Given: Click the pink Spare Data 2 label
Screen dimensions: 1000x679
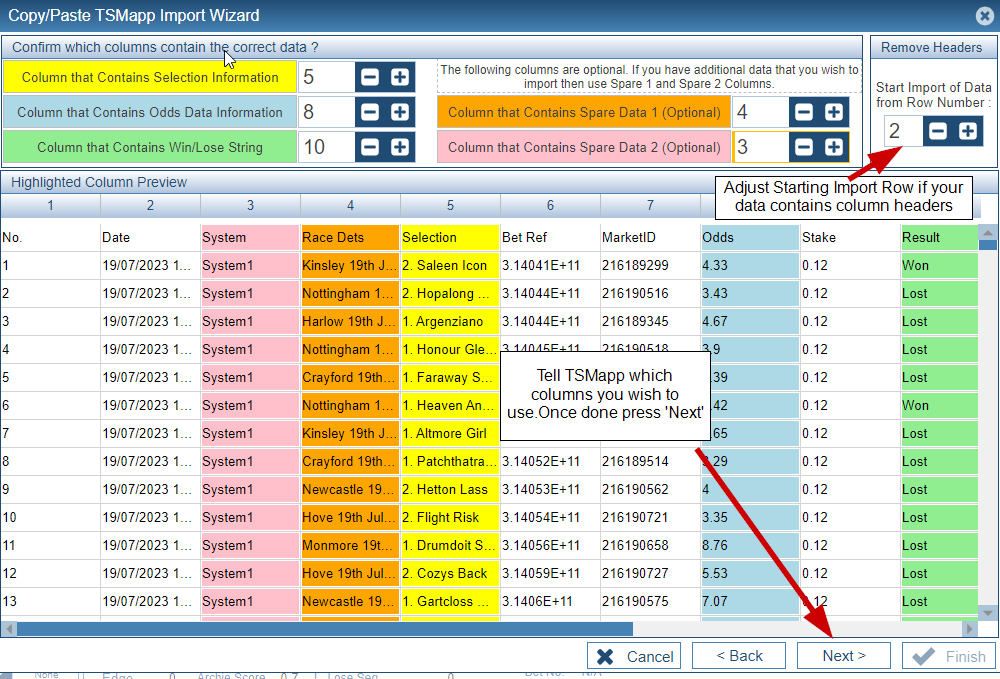Looking at the screenshot, I should click(584, 147).
